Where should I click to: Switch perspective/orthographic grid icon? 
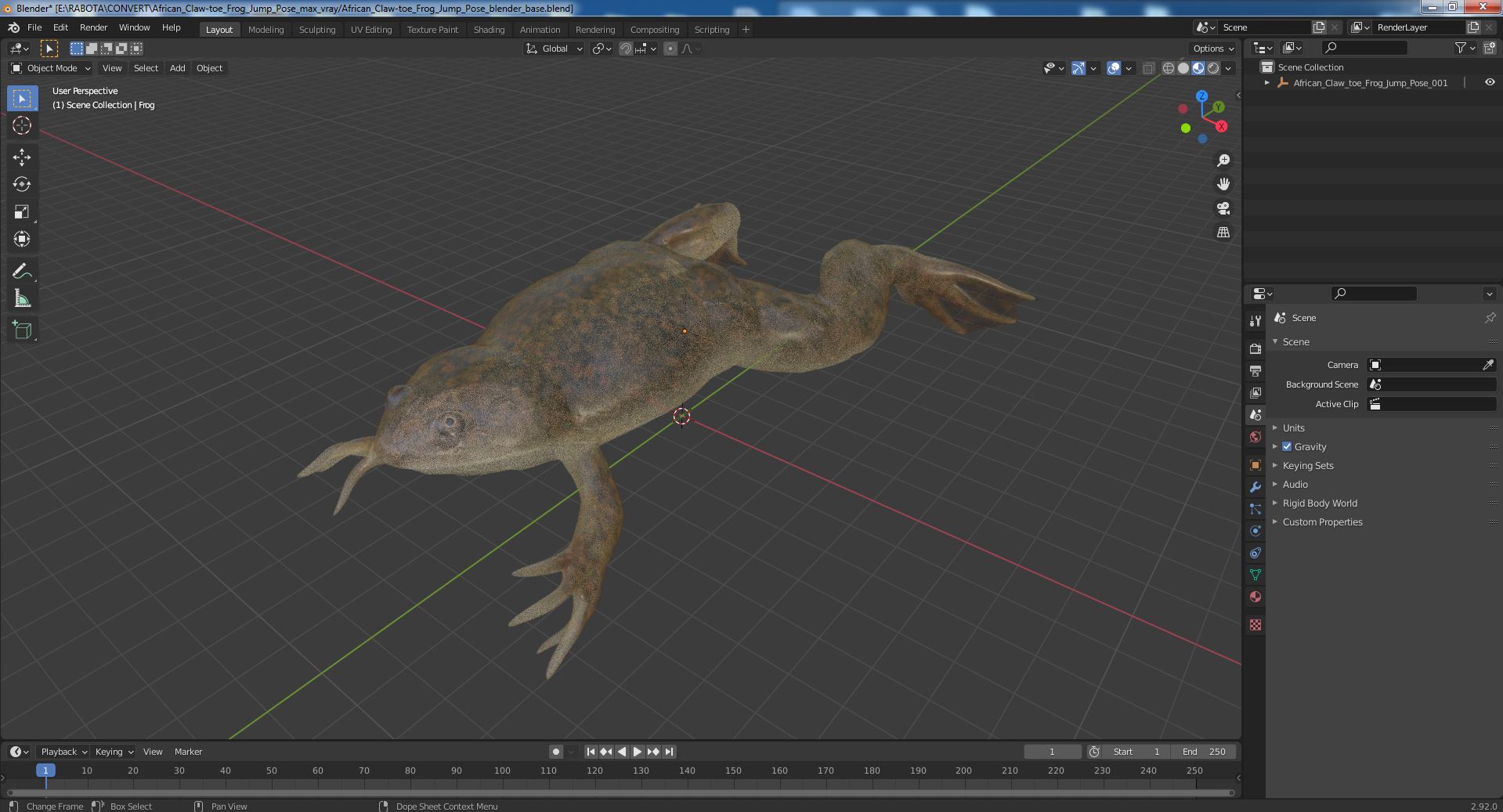1223,233
